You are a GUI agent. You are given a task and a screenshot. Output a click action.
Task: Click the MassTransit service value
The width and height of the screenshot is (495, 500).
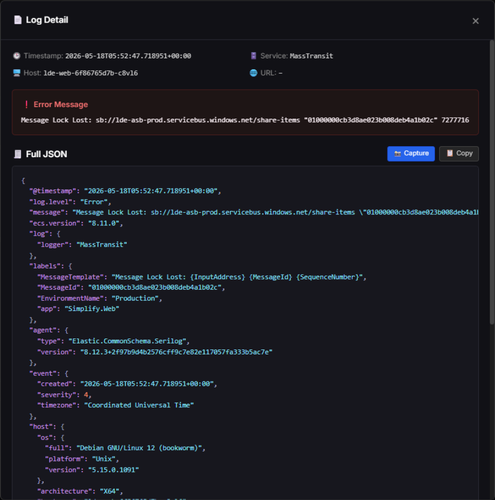tap(311, 56)
